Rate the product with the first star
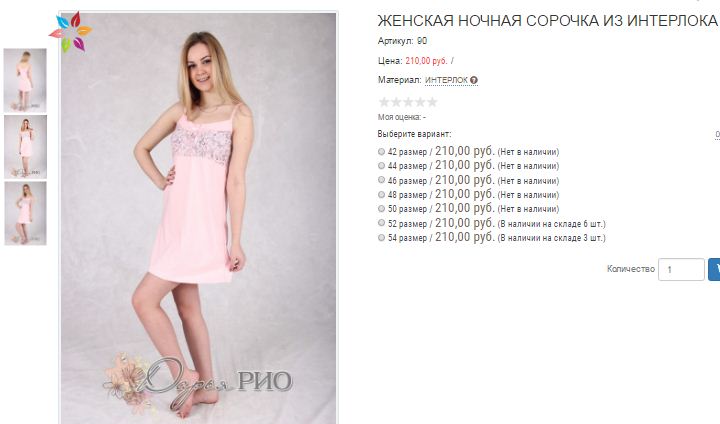This screenshot has width=720, height=424. pyautogui.click(x=384, y=102)
